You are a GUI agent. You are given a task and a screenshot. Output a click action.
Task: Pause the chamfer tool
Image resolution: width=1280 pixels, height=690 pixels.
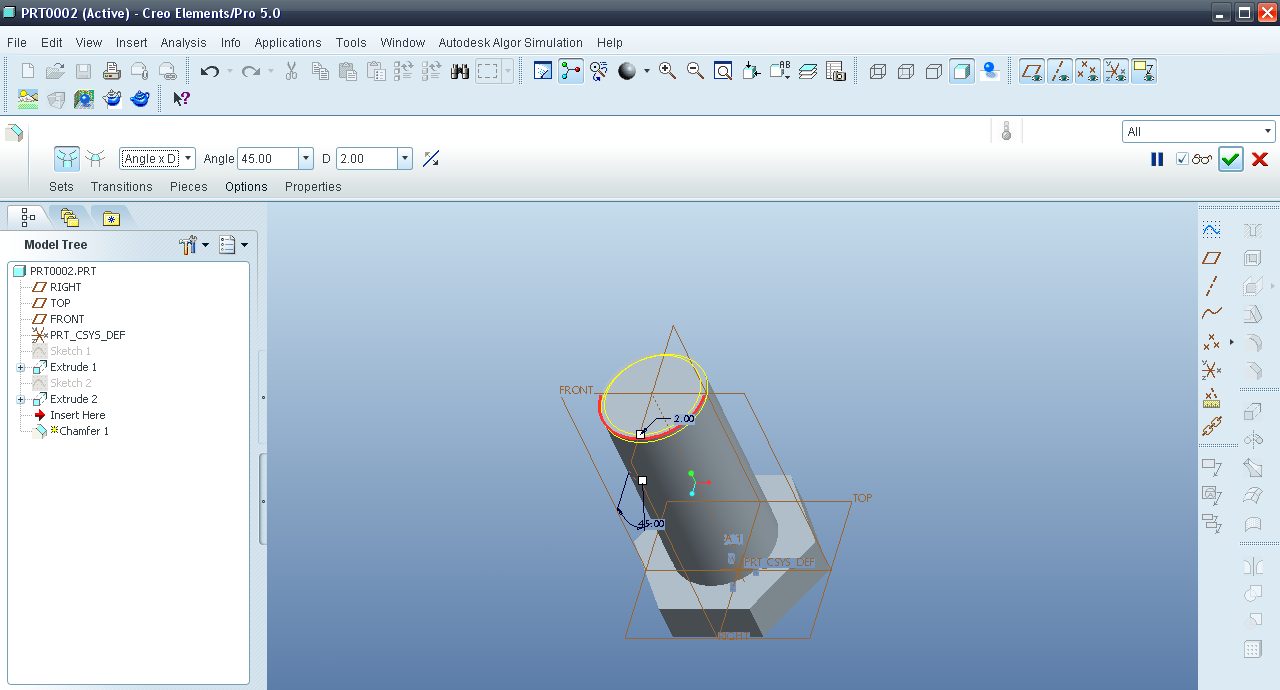click(1157, 159)
